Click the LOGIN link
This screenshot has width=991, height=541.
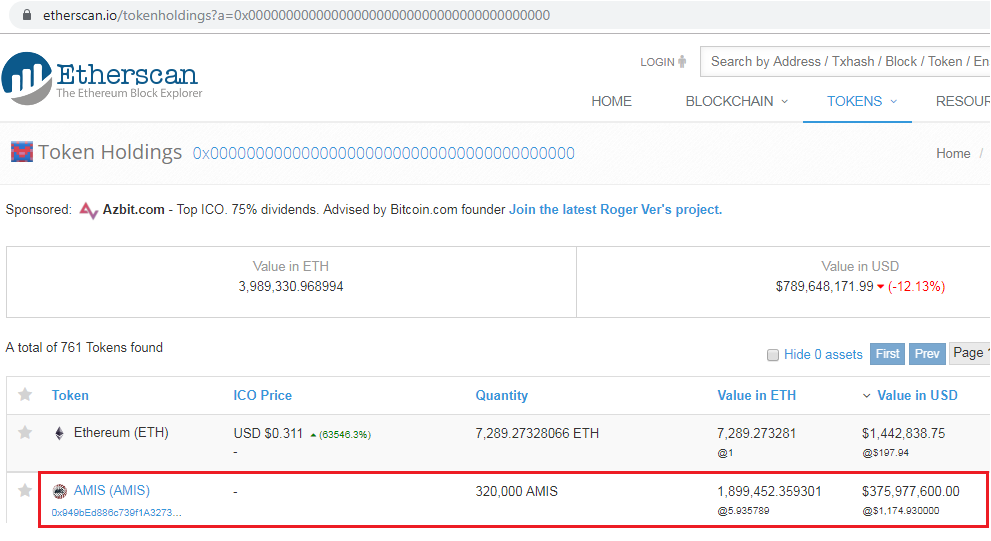[657, 62]
